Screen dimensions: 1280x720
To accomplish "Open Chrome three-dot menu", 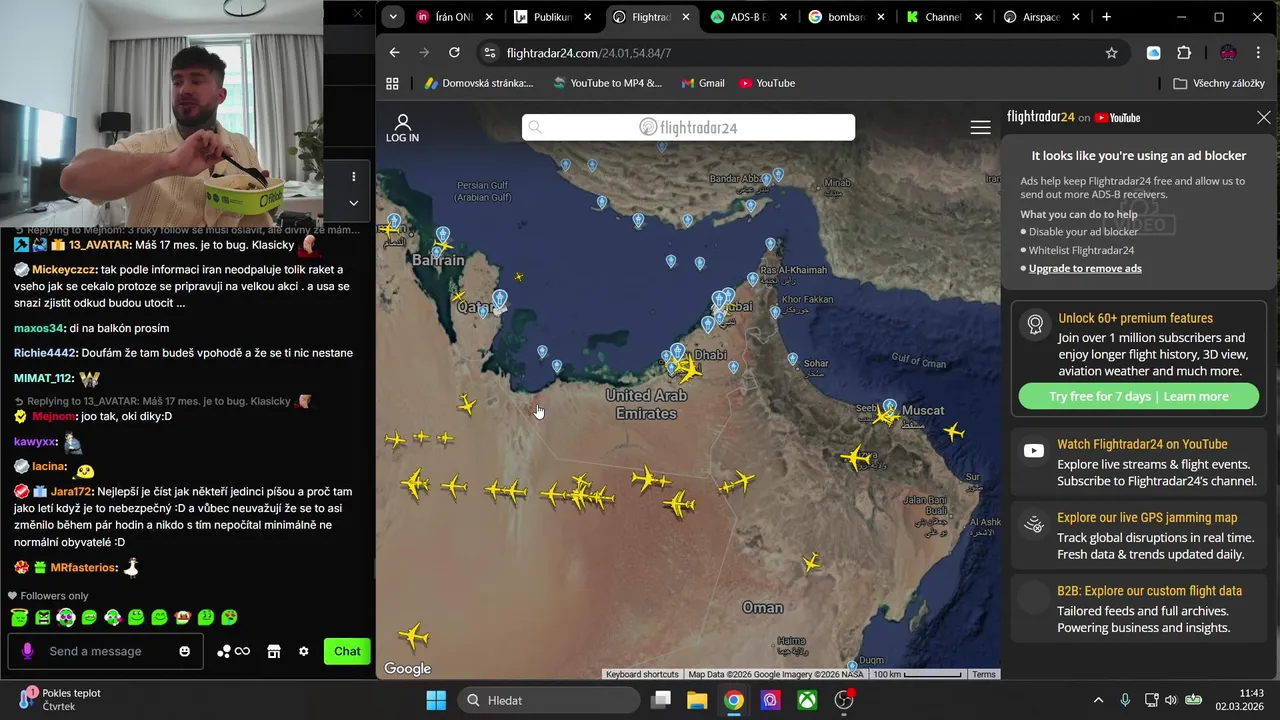I will tap(1258, 53).
